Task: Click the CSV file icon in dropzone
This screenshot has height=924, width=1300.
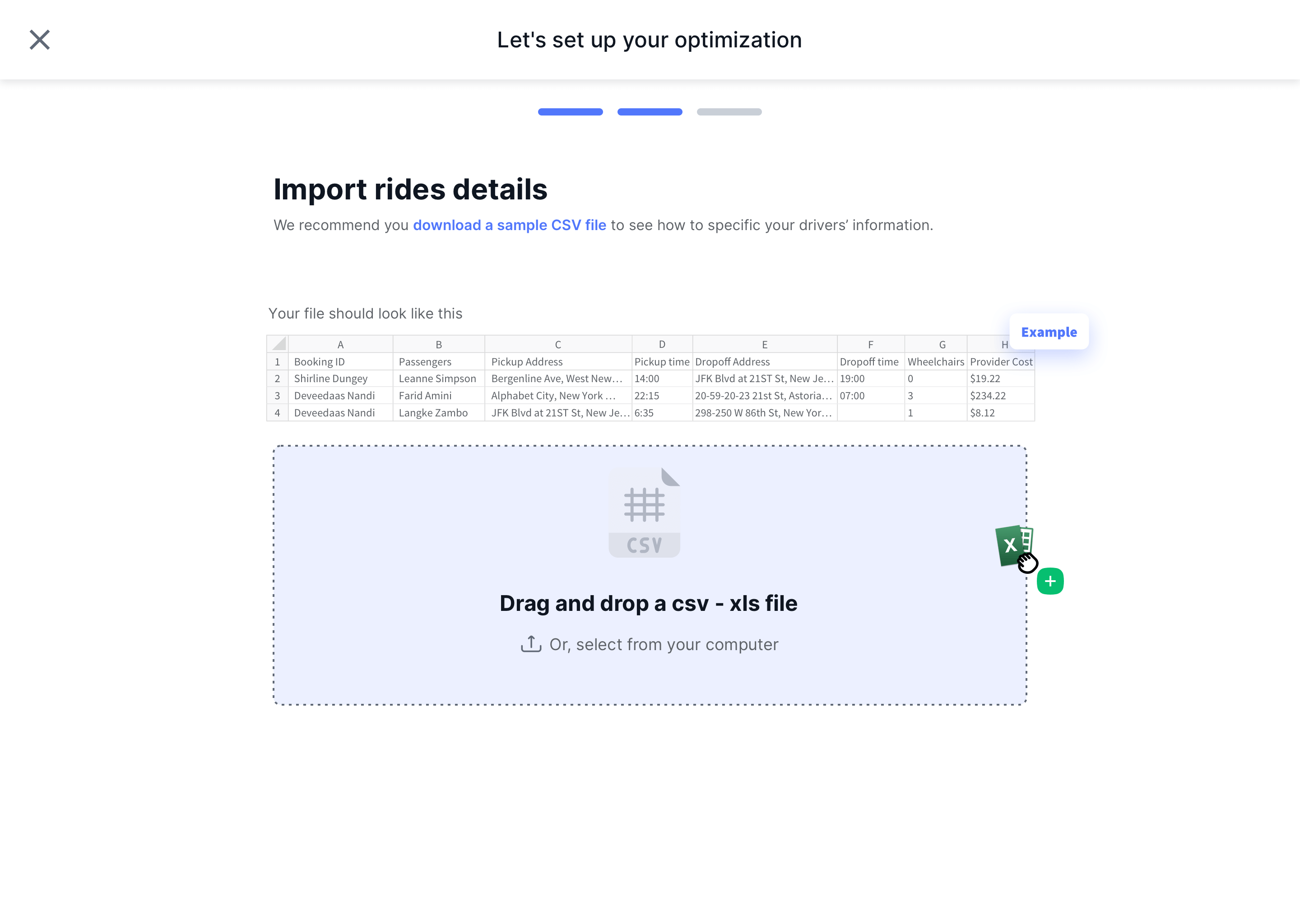Action: click(x=644, y=512)
